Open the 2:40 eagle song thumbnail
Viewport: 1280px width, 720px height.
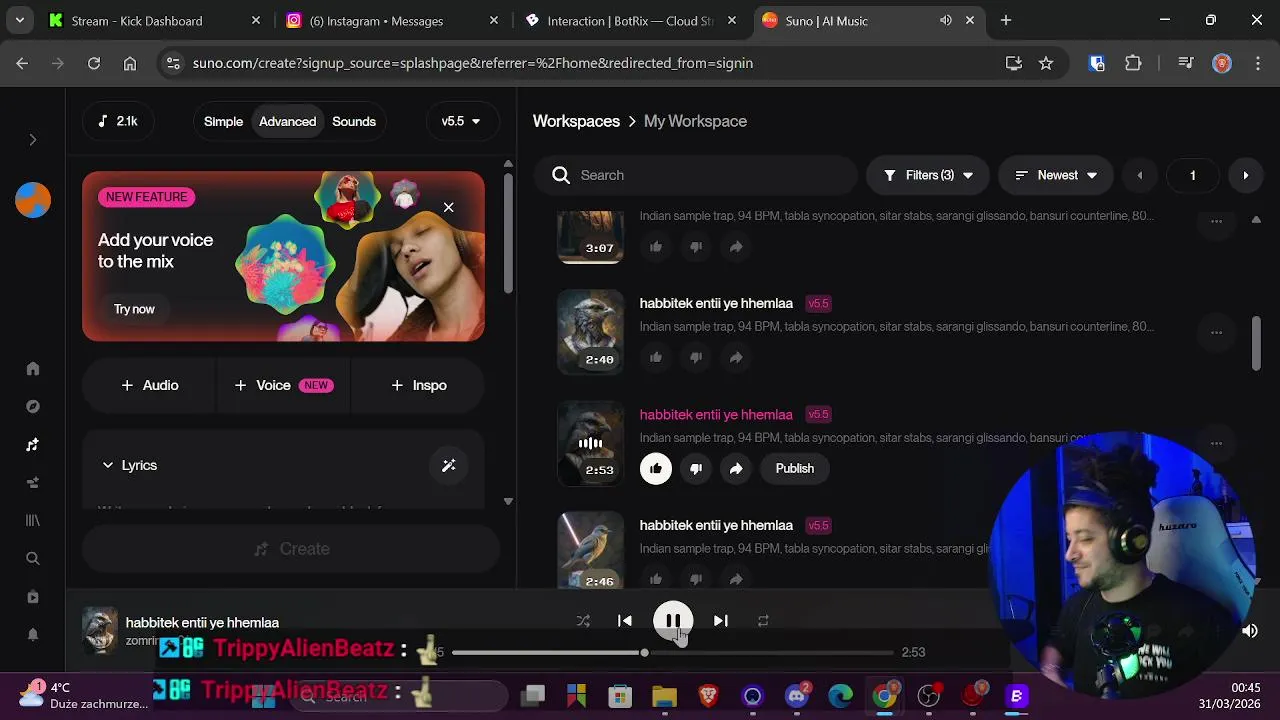(590, 332)
